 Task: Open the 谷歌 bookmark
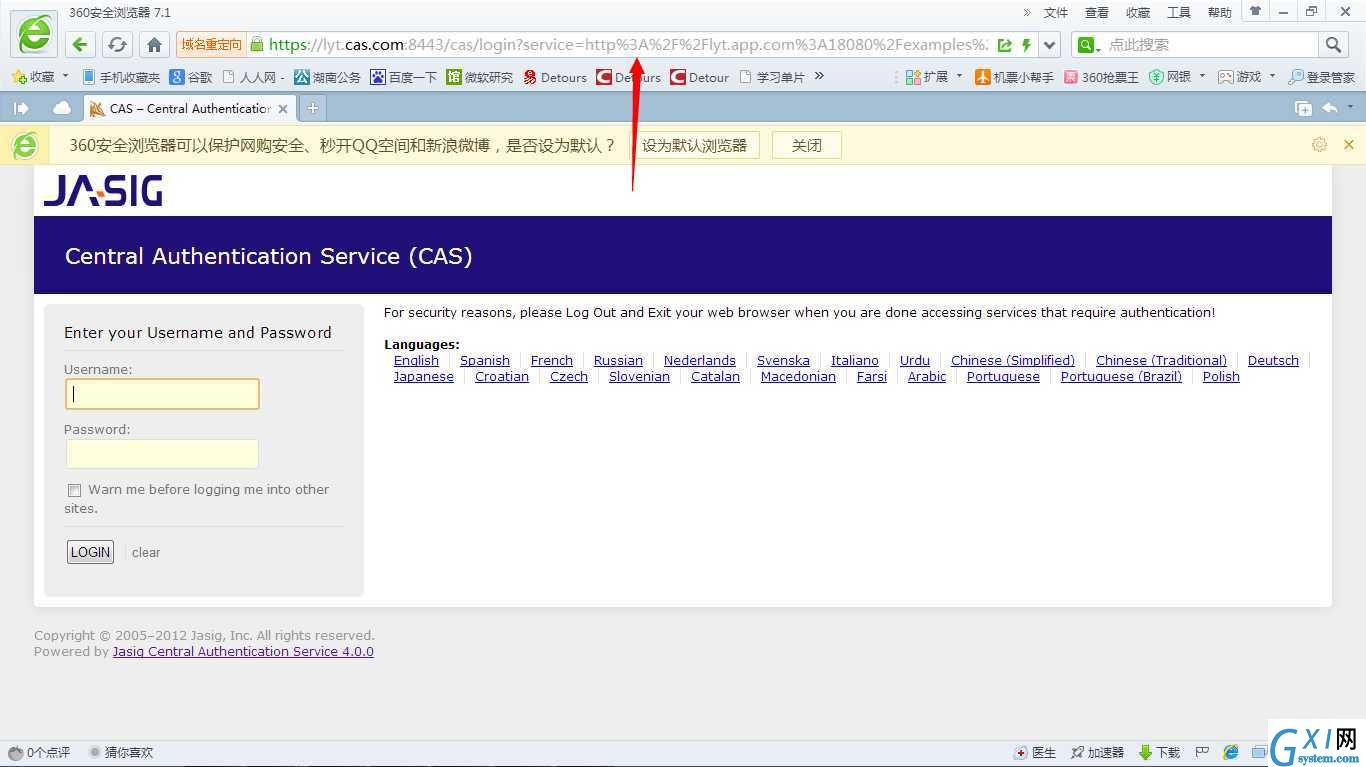point(191,77)
